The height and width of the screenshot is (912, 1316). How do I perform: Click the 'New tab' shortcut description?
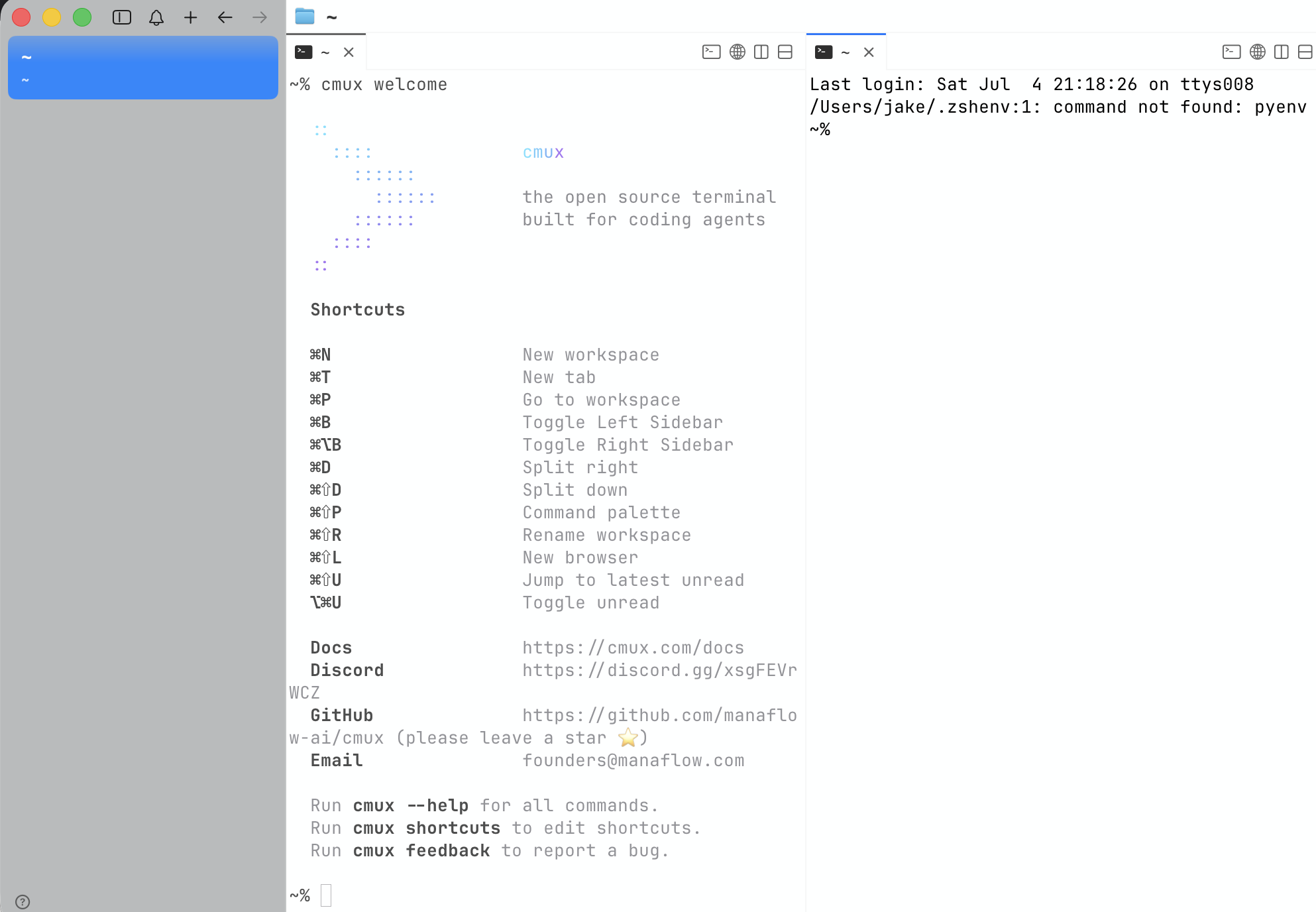click(559, 377)
